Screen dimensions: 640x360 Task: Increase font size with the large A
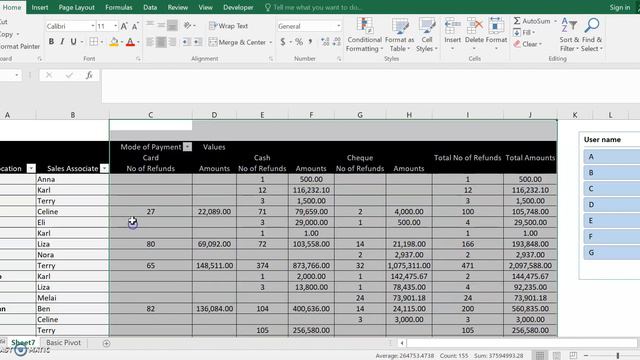[x=124, y=26]
